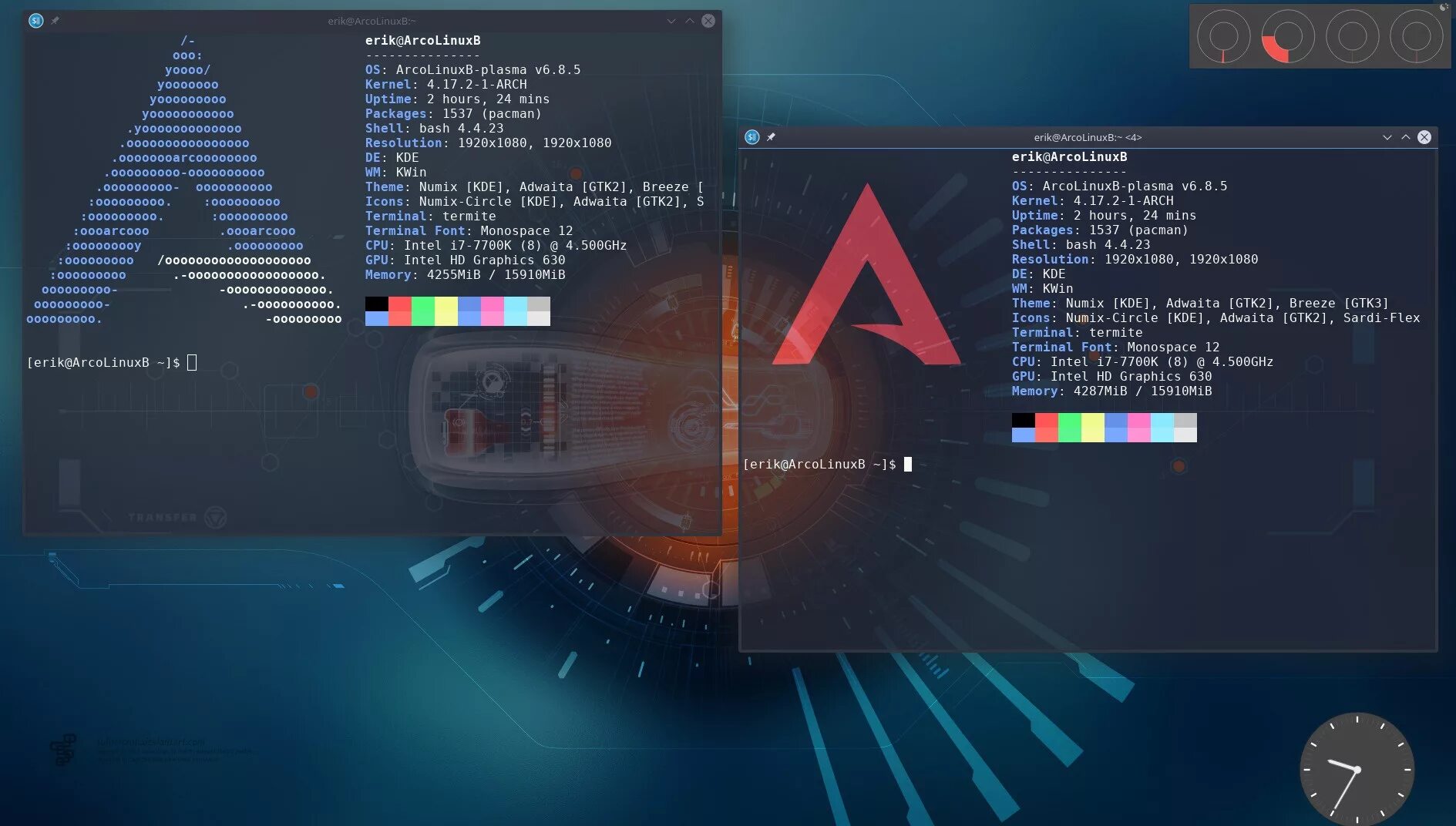Click the top-row green swatch in left terminal
Viewport: 1456px width, 826px height.
tap(423, 304)
